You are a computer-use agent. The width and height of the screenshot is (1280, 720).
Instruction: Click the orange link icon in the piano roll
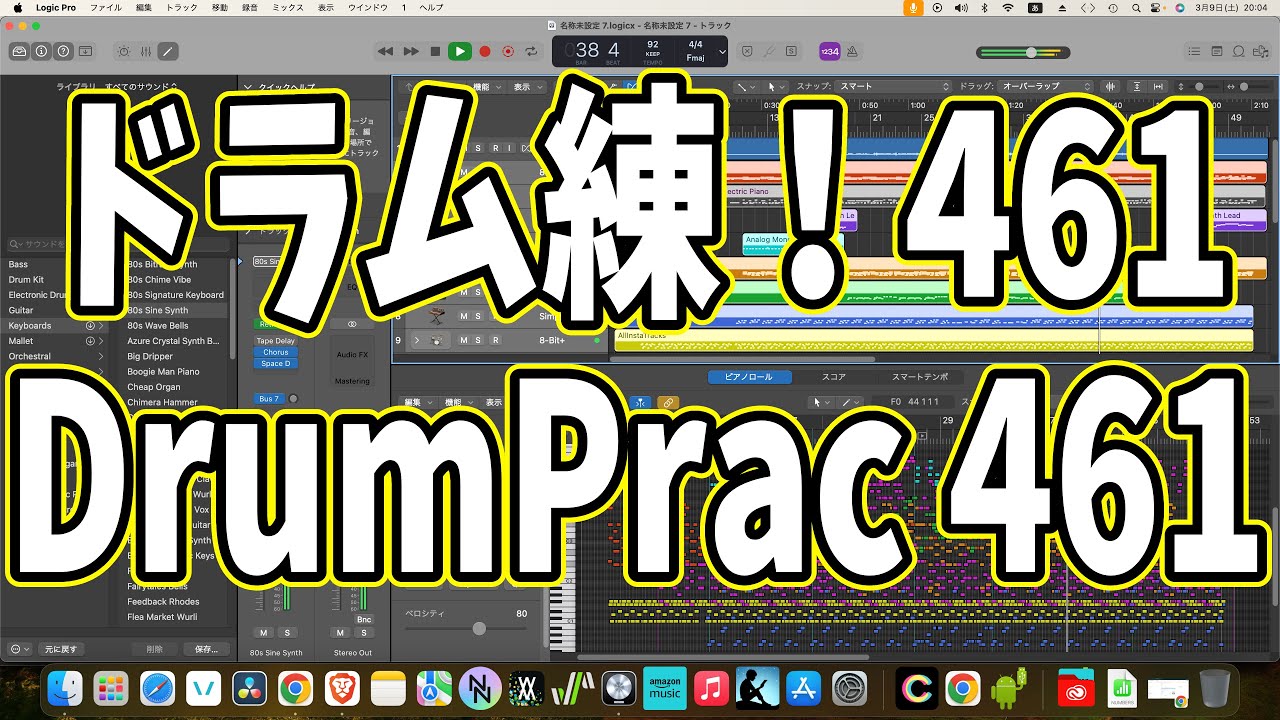[668, 402]
